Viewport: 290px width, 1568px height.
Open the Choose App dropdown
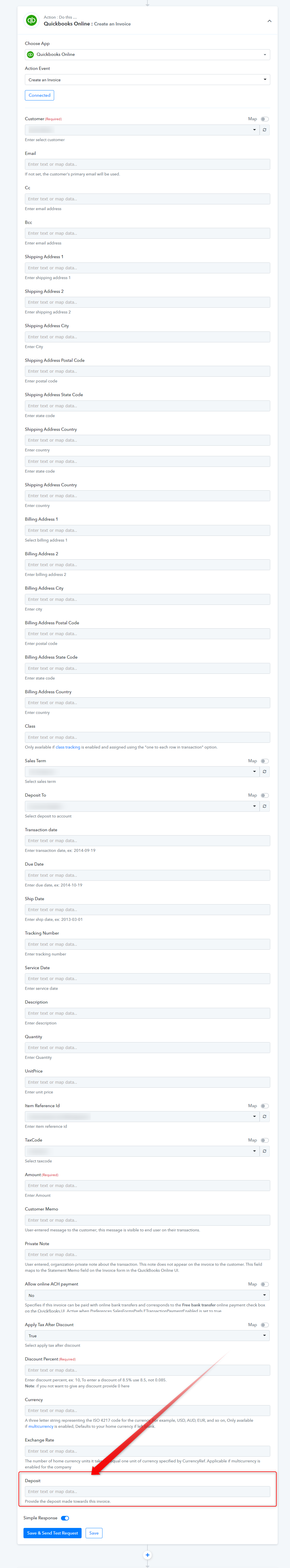point(147,55)
